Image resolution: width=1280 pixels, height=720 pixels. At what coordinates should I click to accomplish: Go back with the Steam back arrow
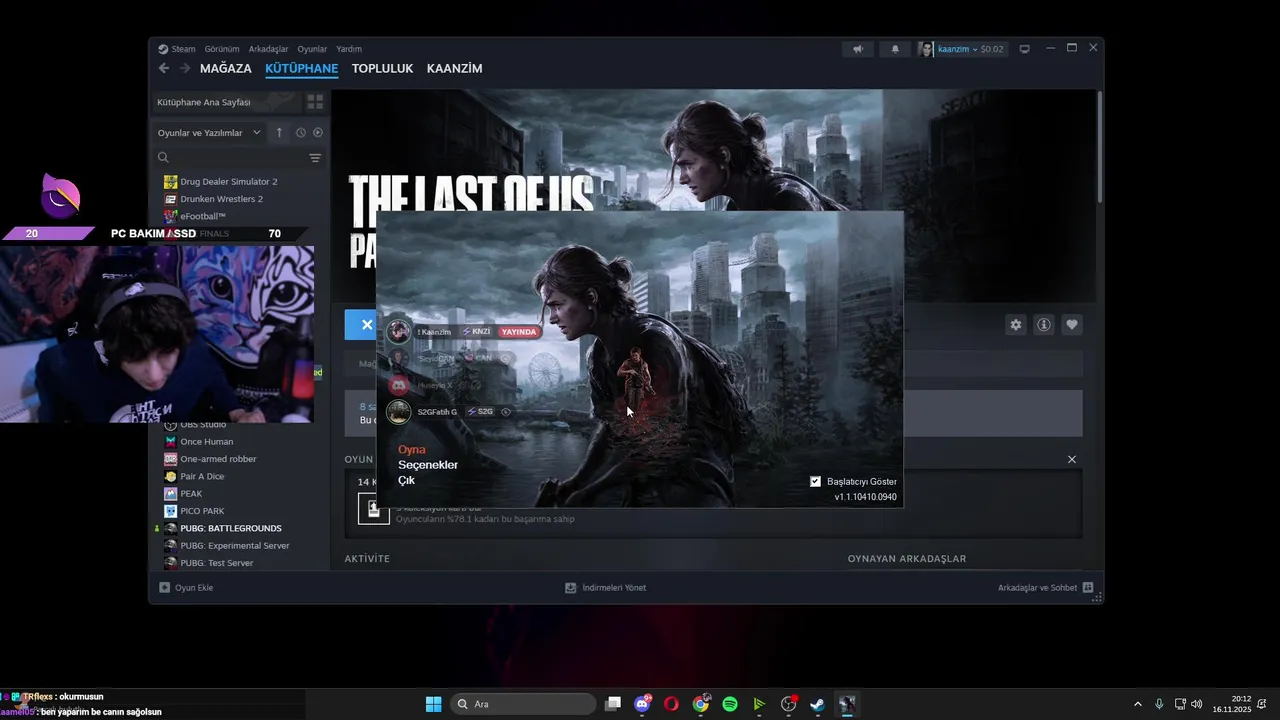(x=164, y=68)
